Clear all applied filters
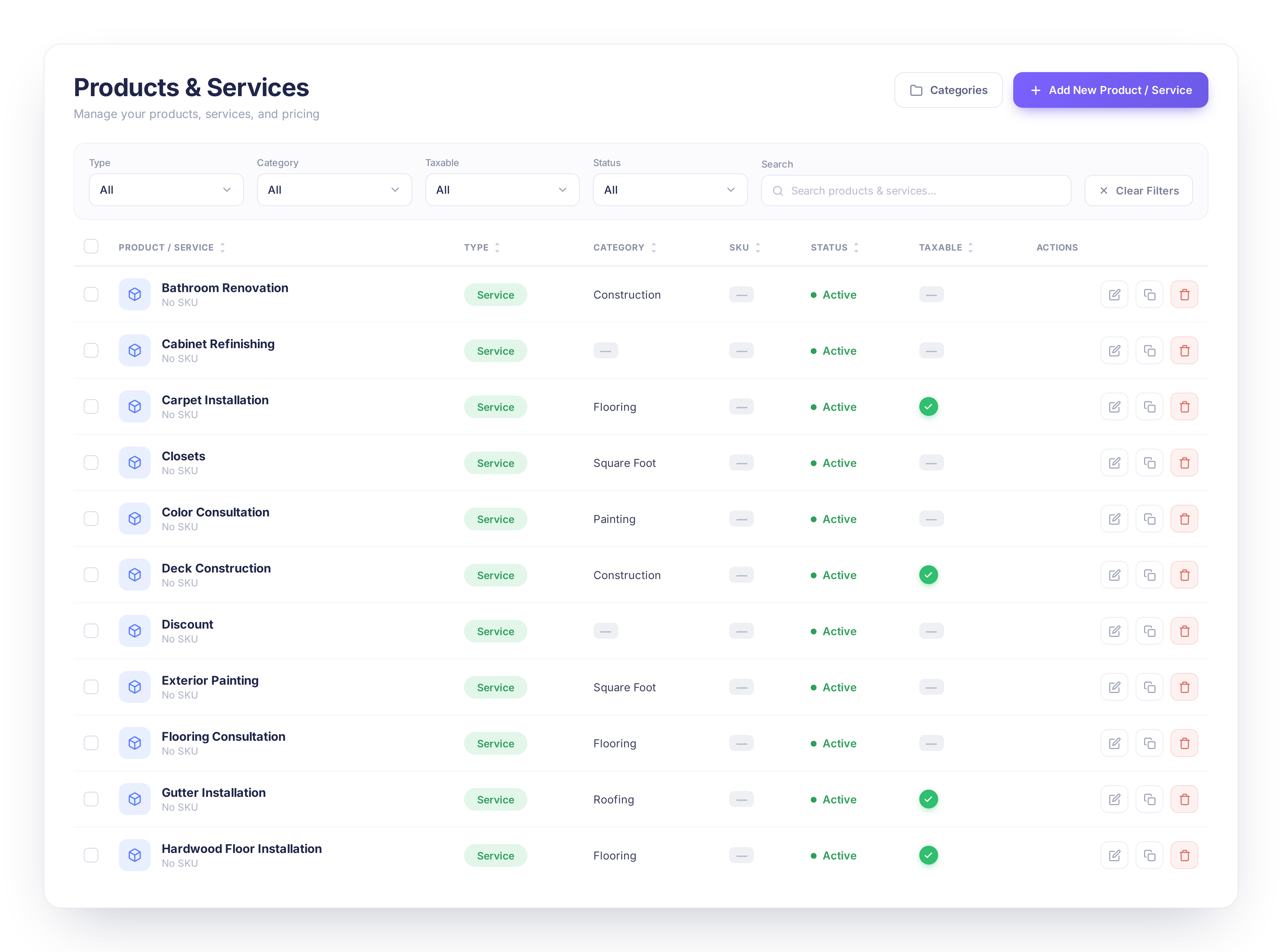1282x952 pixels. (1138, 191)
